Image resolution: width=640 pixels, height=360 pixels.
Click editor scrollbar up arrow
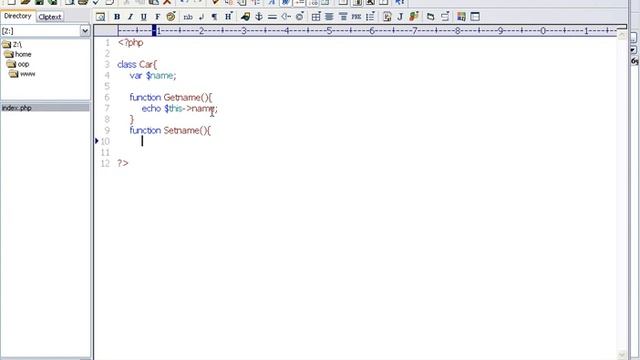point(622,36)
